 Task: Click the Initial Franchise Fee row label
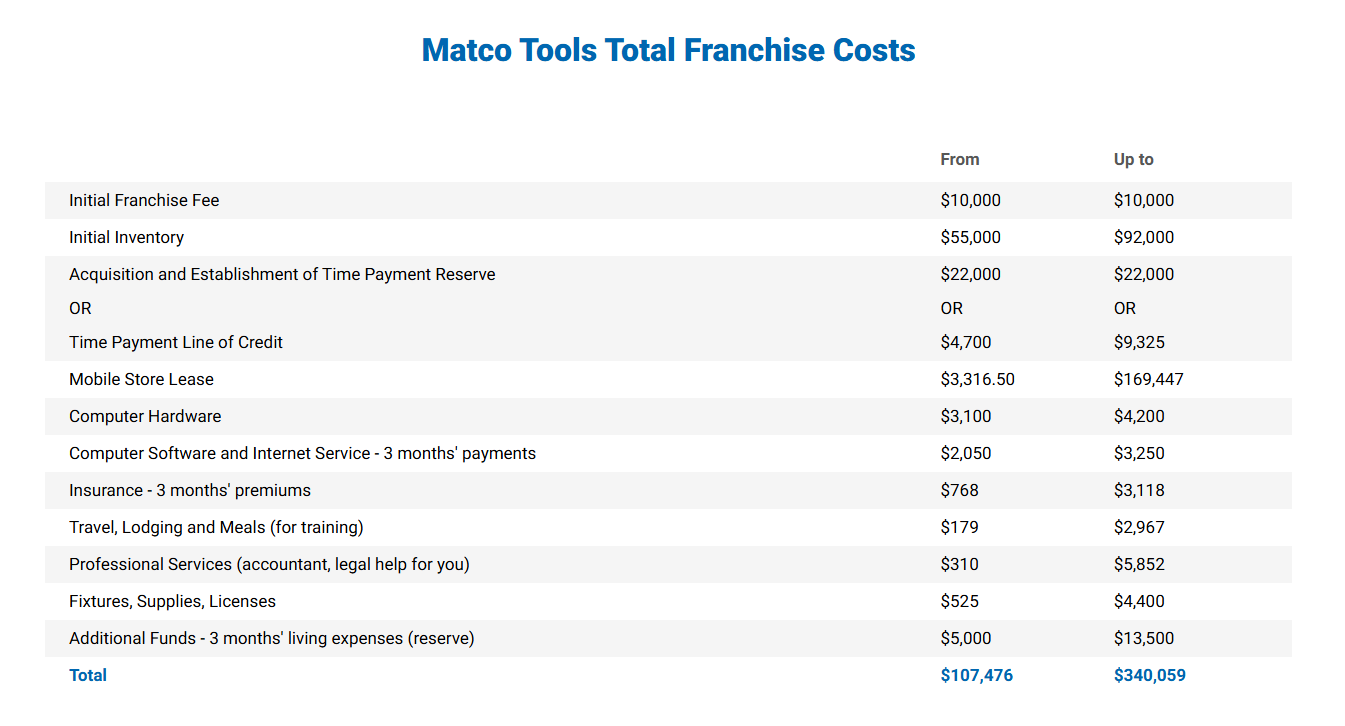click(x=144, y=200)
